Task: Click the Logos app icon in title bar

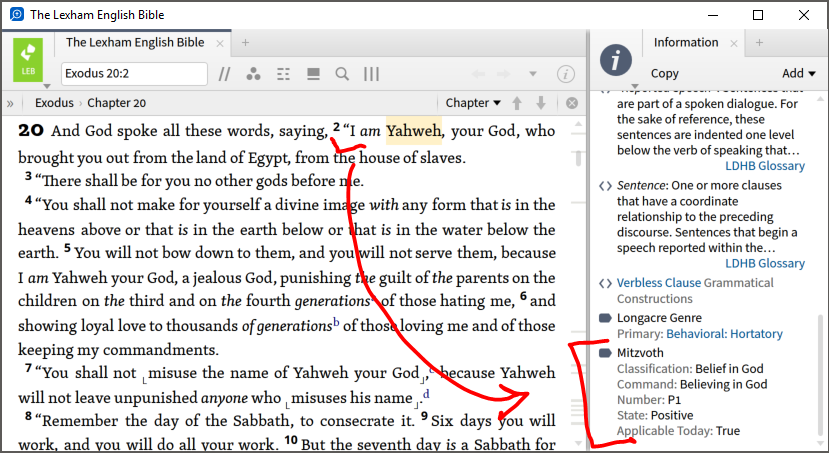Action: 17,14
